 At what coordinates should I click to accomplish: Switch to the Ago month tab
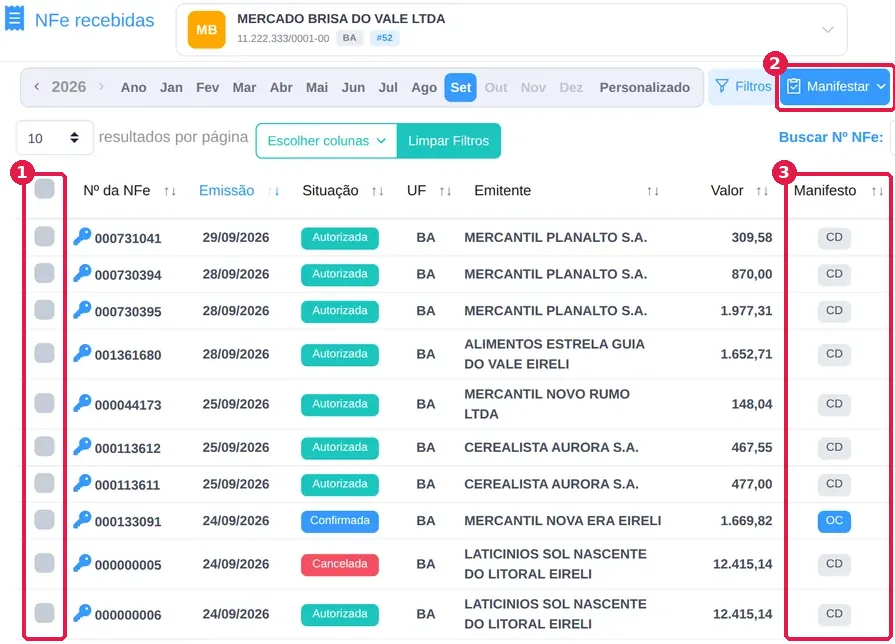(424, 87)
